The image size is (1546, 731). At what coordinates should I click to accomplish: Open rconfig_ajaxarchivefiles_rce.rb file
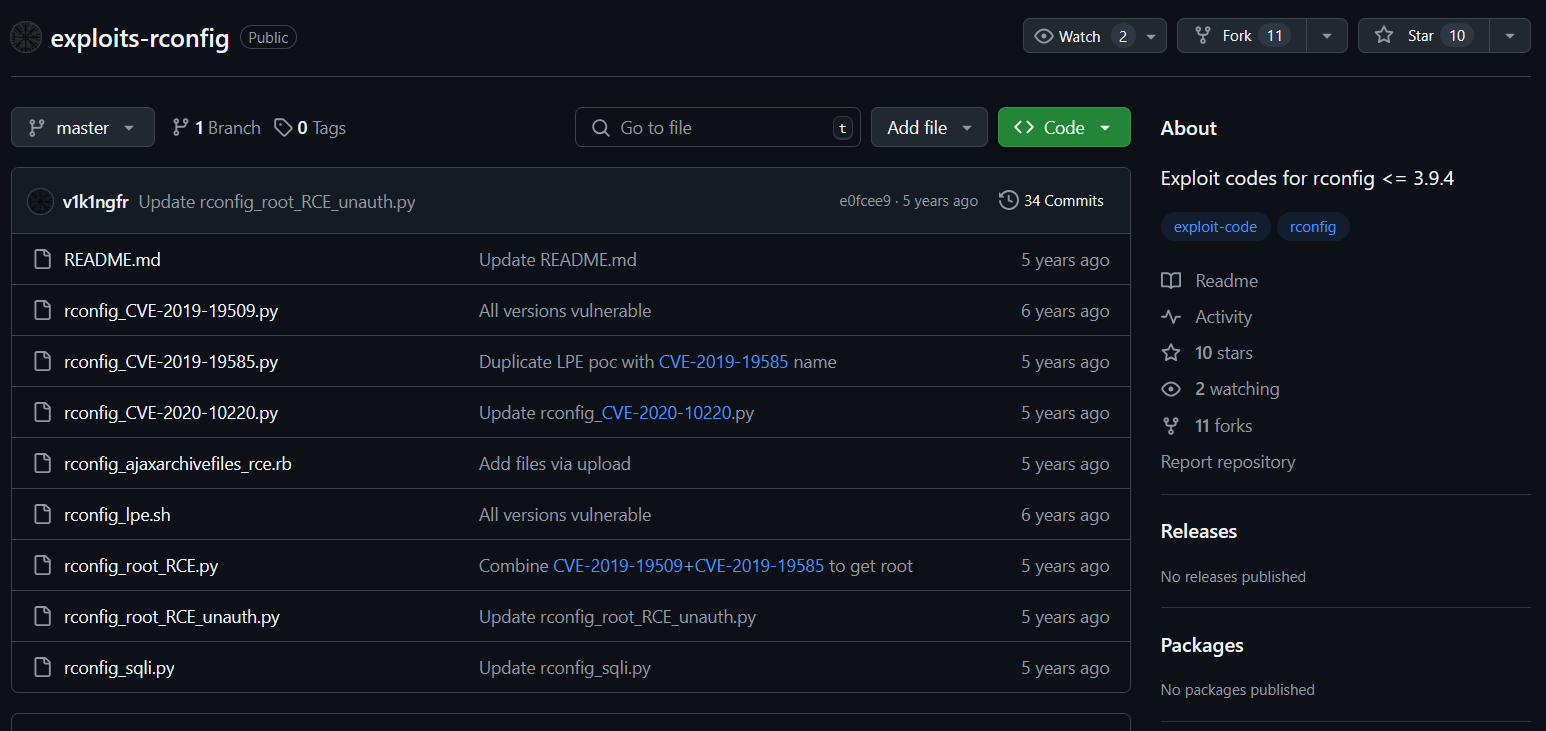pos(178,464)
